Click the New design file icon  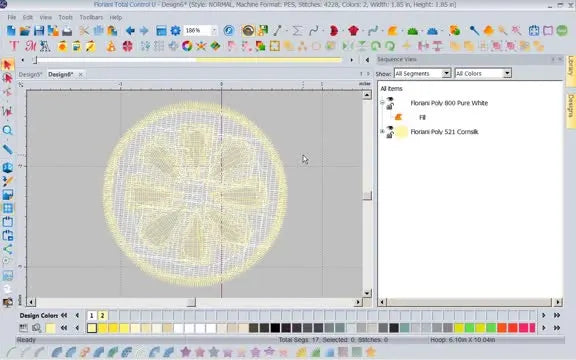point(11,31)
